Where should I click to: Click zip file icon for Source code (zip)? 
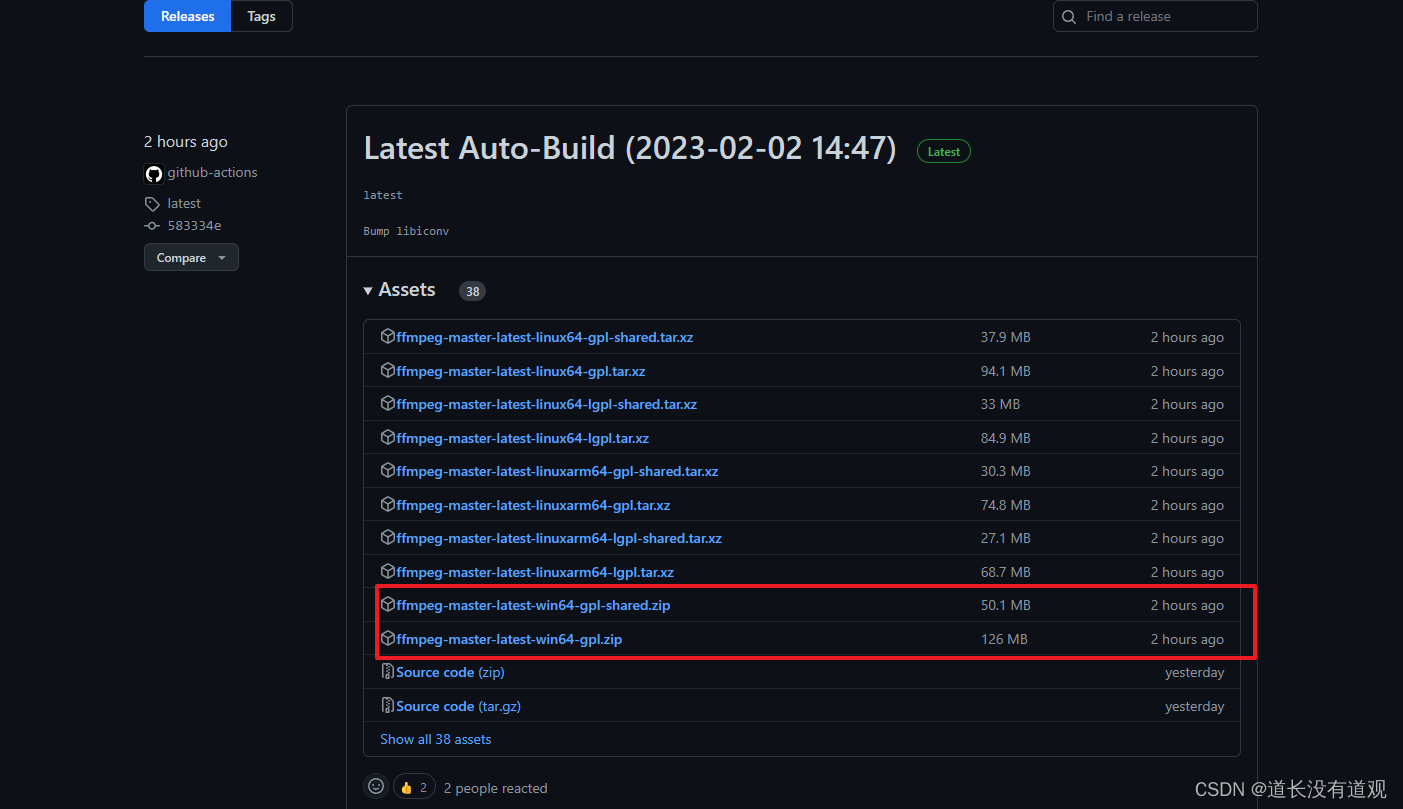click(x=388, y=672)
